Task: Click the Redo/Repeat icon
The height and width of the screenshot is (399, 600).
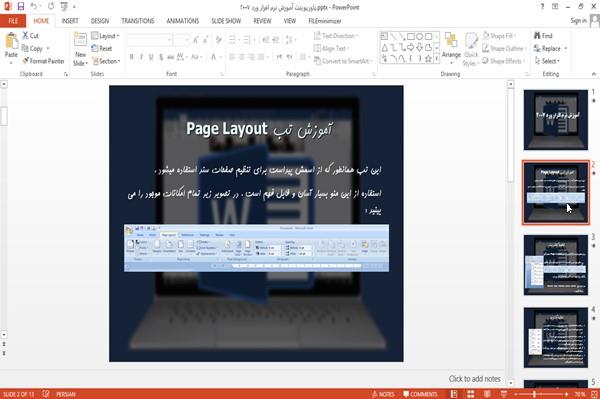Action: pos(51,7)
